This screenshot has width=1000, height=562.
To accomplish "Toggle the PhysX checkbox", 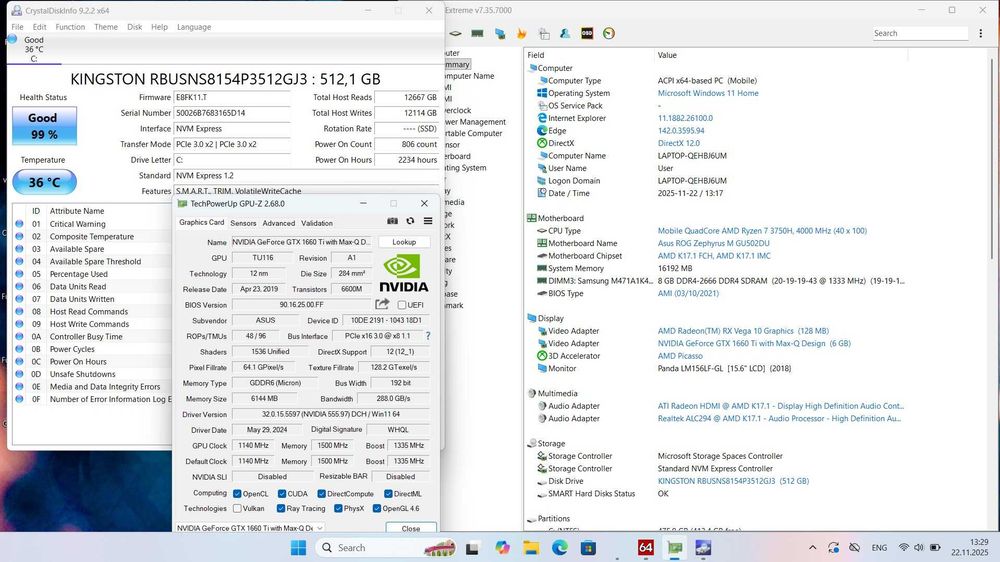I will [x=338, y=508].
